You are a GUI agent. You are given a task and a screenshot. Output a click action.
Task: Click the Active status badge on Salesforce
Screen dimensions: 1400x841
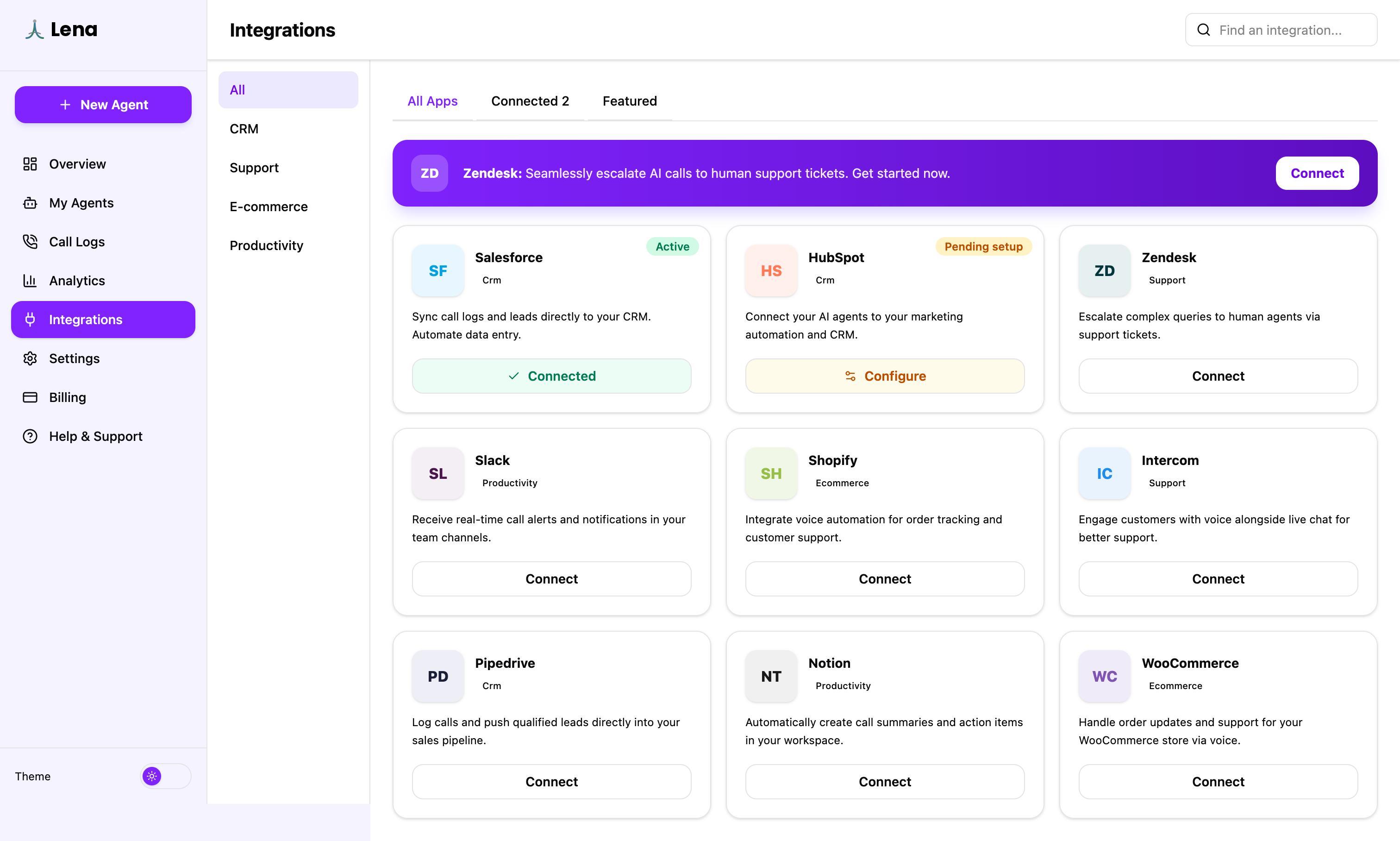click(672, 246)
